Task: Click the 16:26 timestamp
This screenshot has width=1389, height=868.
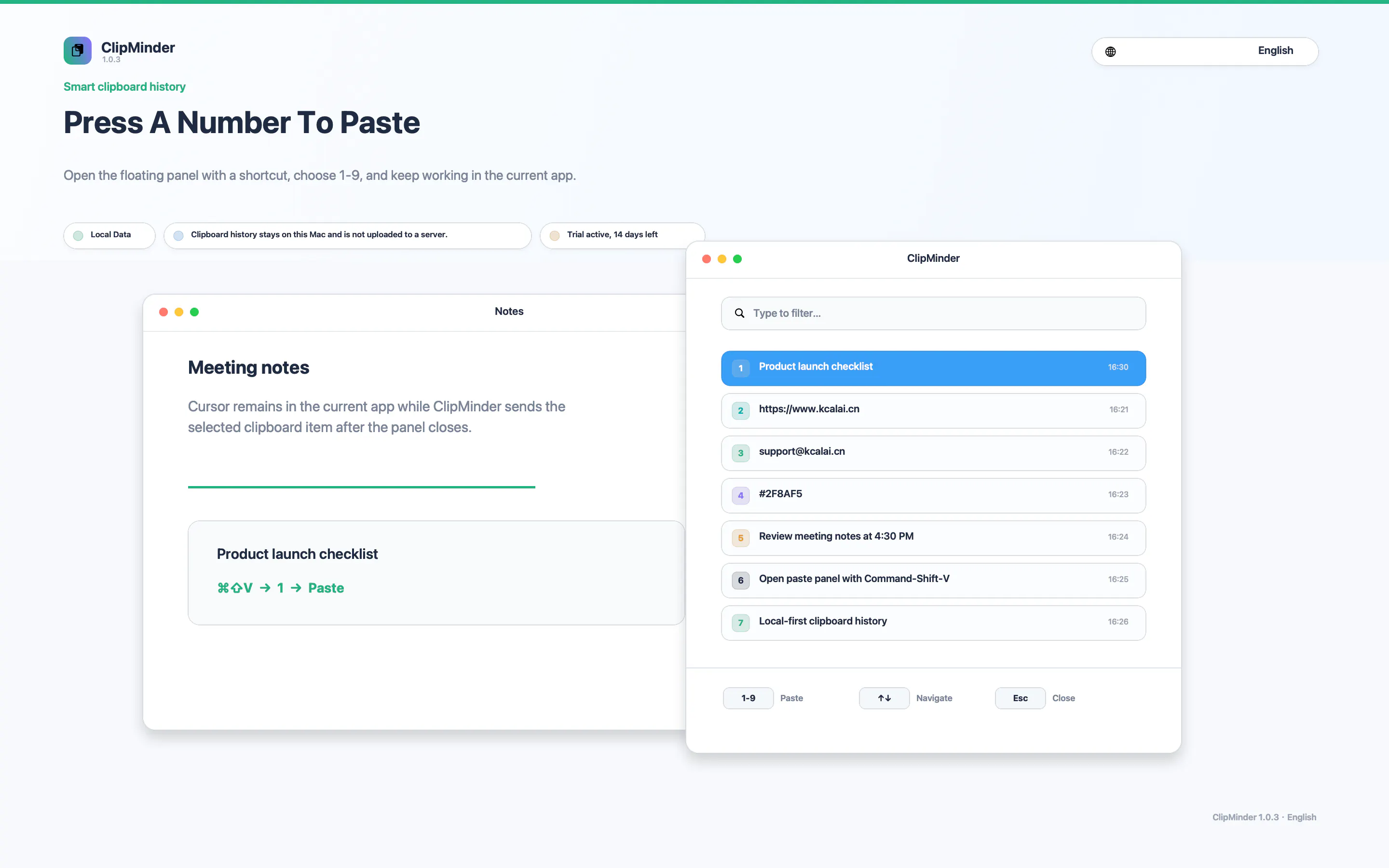Action: [x=1117, y=622]
